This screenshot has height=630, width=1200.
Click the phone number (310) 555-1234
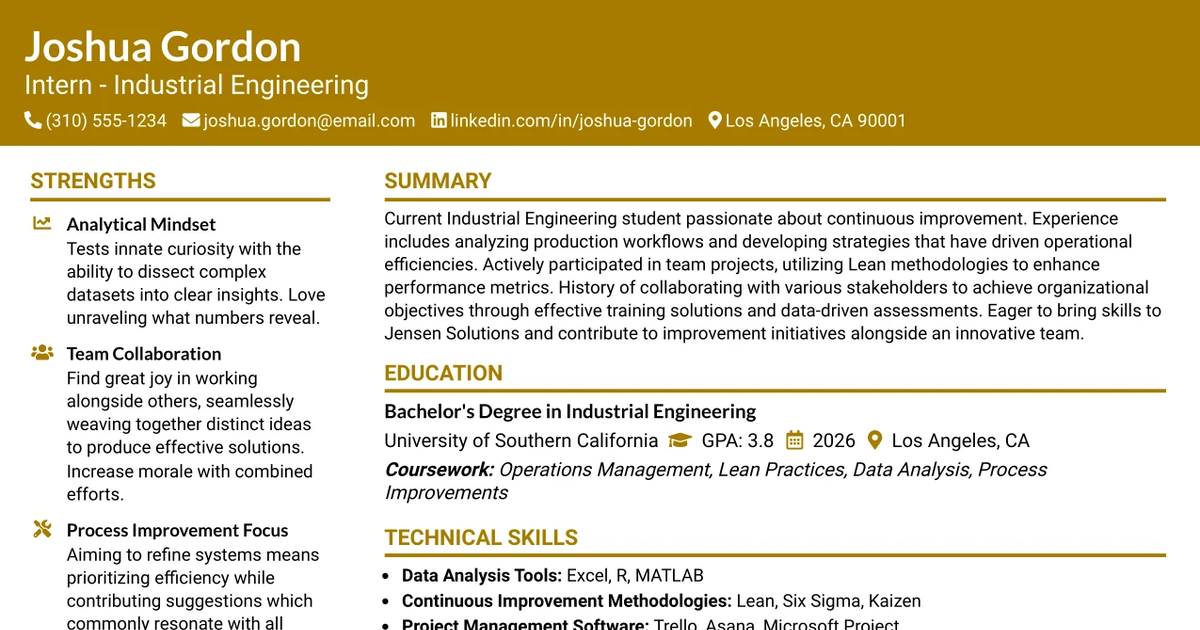tap(106, 121)
